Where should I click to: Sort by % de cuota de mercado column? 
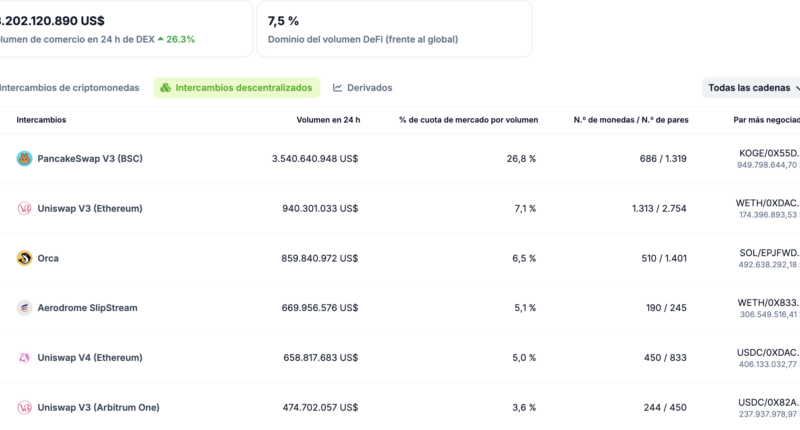(x=468, y=120)
